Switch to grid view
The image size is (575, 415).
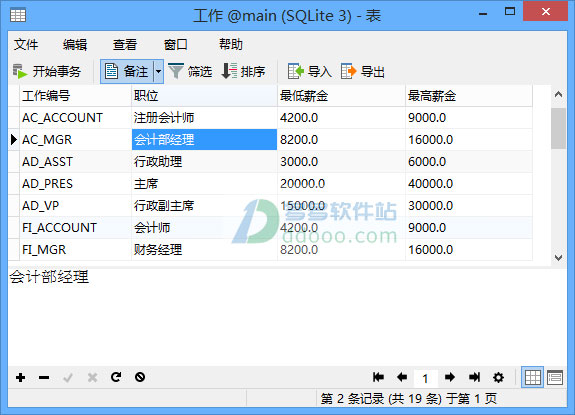pos(532,377)
